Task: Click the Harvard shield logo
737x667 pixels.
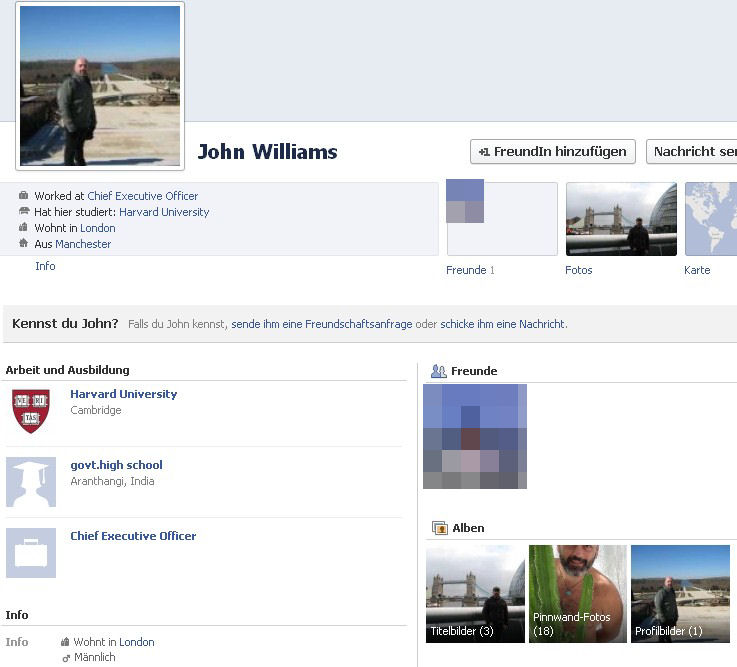Action: [x=31, y=411]
